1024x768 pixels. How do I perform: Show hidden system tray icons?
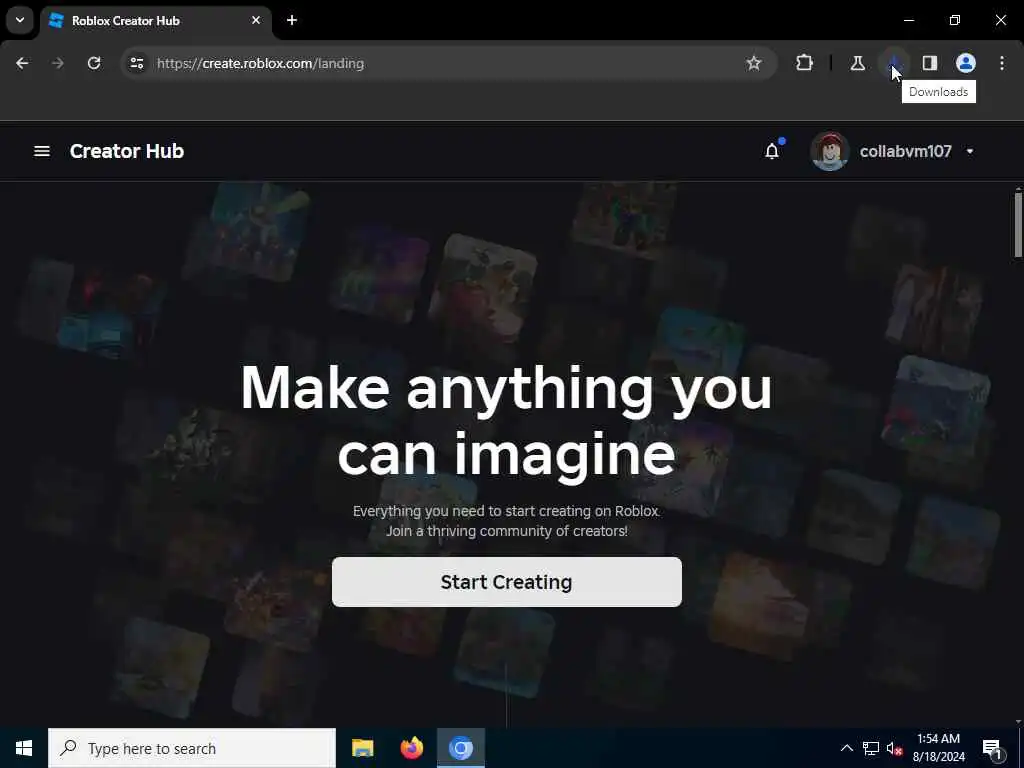click(846, 748)
